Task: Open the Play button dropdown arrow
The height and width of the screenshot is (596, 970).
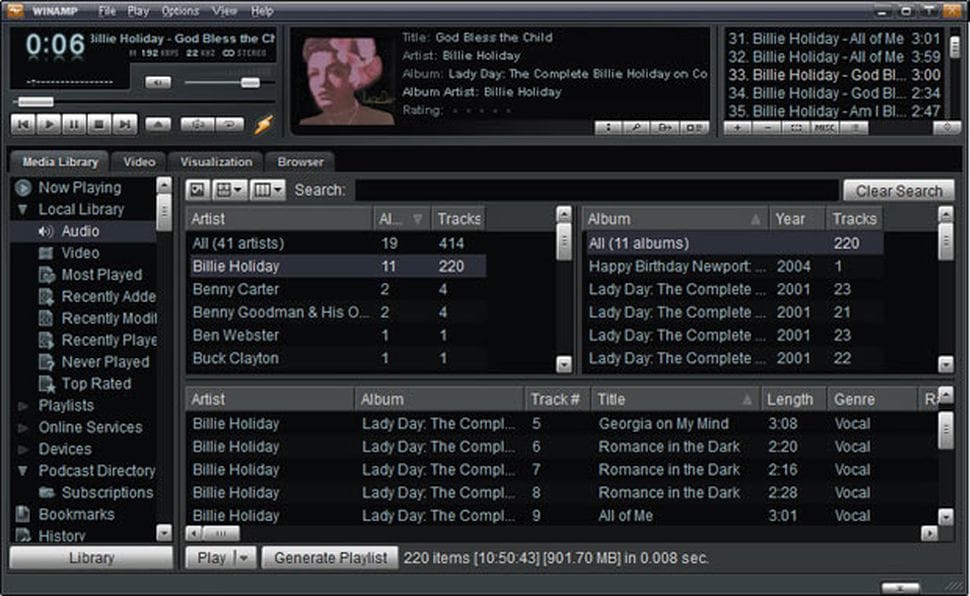Action: pos(245,558)
